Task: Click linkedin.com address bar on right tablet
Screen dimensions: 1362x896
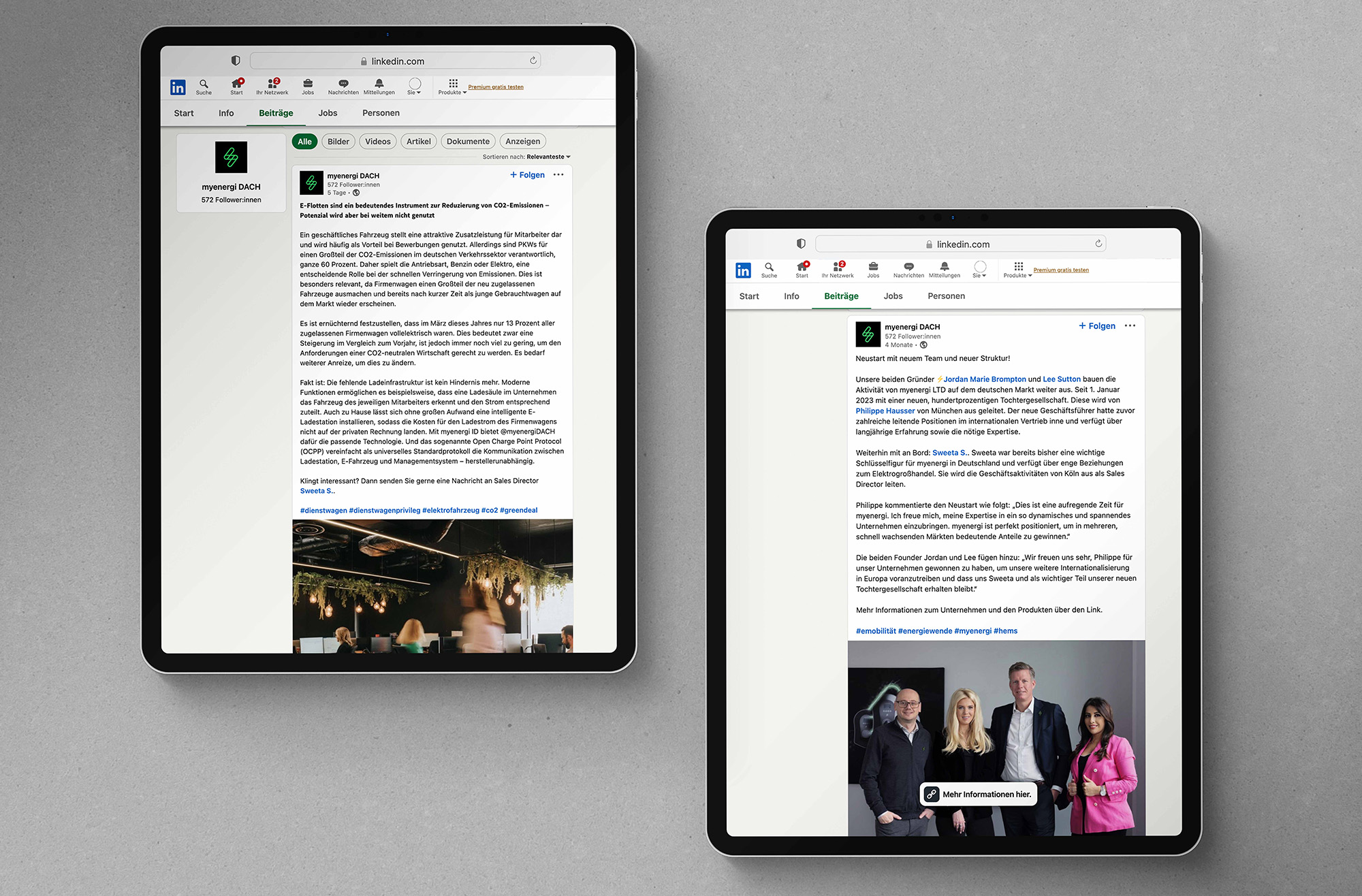Action: pyautogui.click(x=961, y=244)
